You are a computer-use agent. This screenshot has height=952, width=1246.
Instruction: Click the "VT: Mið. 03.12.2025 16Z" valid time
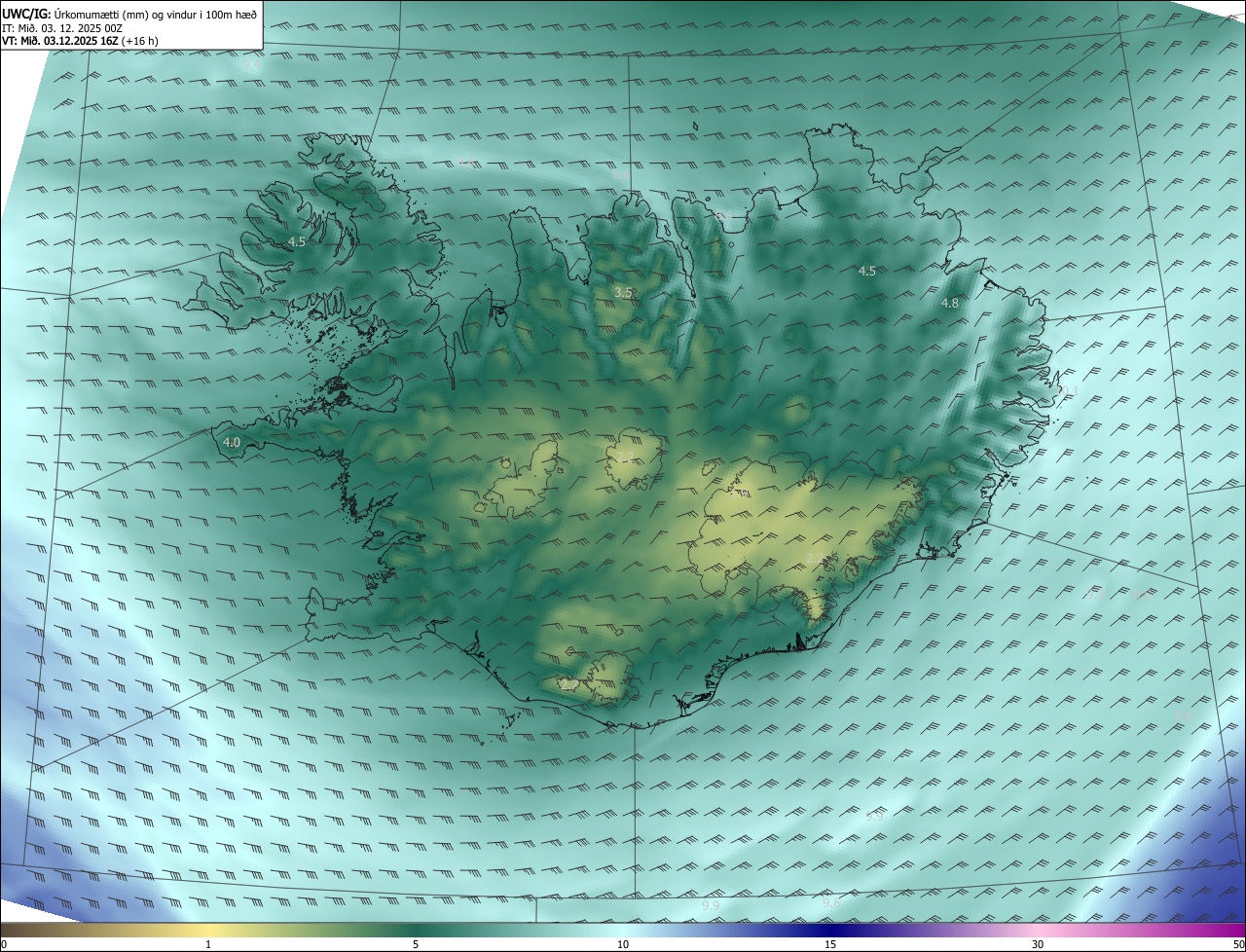click(58, 41)
